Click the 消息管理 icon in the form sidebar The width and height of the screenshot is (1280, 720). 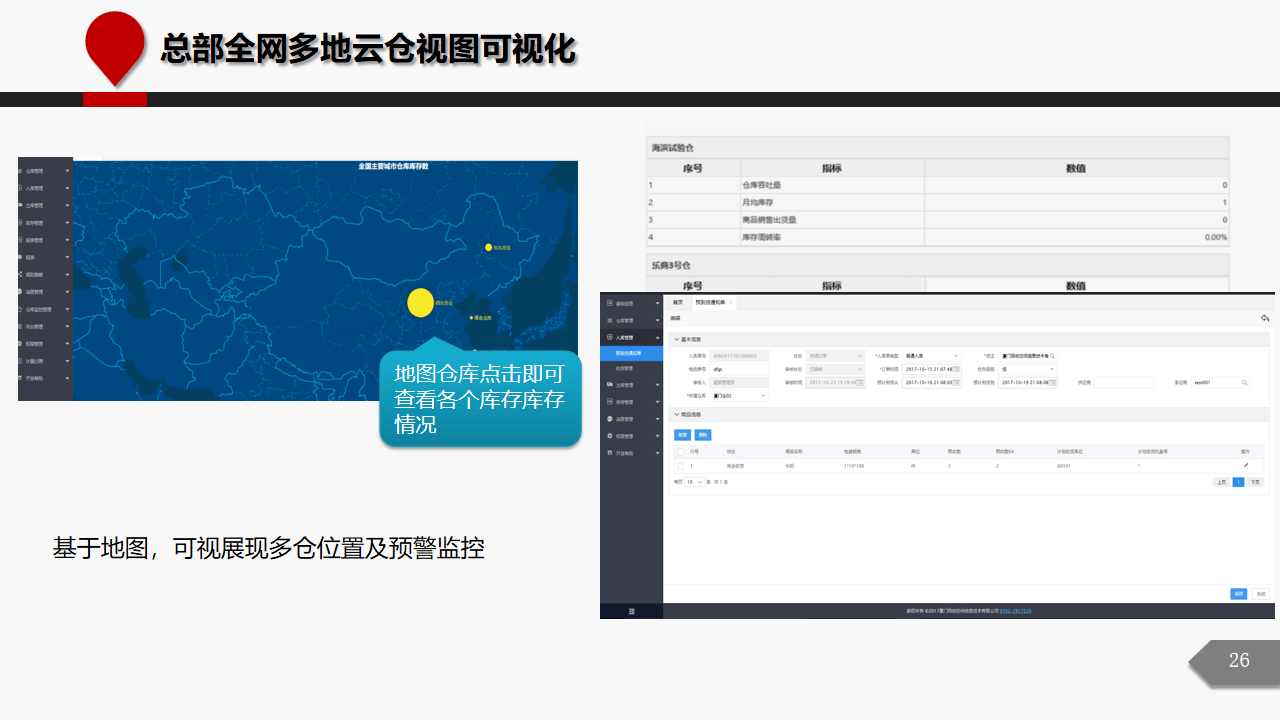tap(610, 419)
